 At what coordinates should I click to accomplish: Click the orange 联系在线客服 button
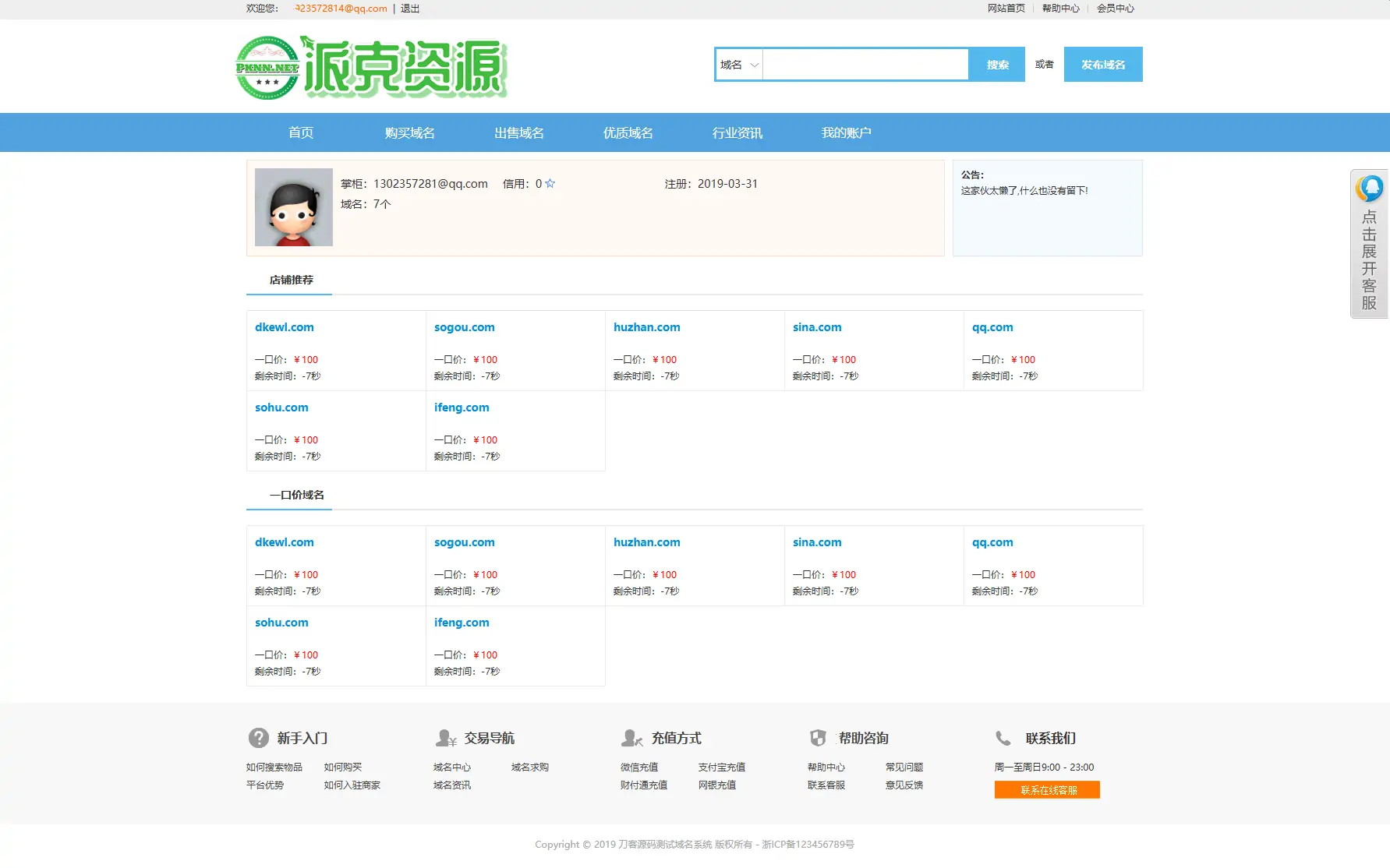(1047, 790)
